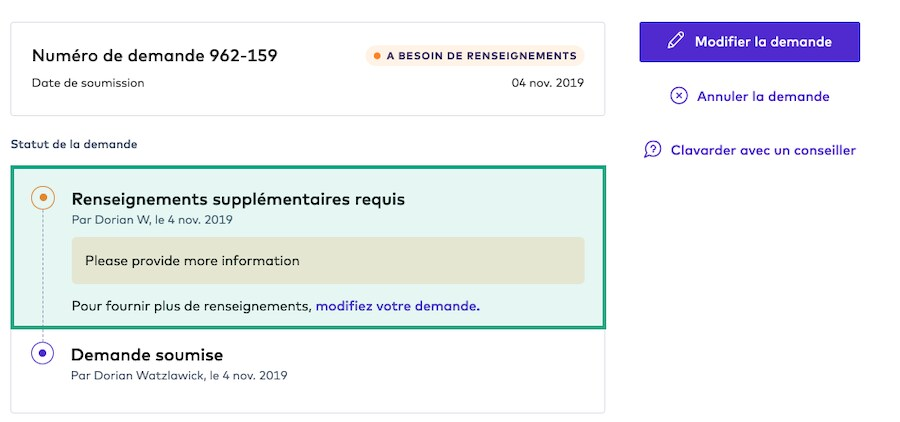This screenshot has width=900, height=422.
Task: Click the A besoin de renseignements badge
Action: coord(475,56)
